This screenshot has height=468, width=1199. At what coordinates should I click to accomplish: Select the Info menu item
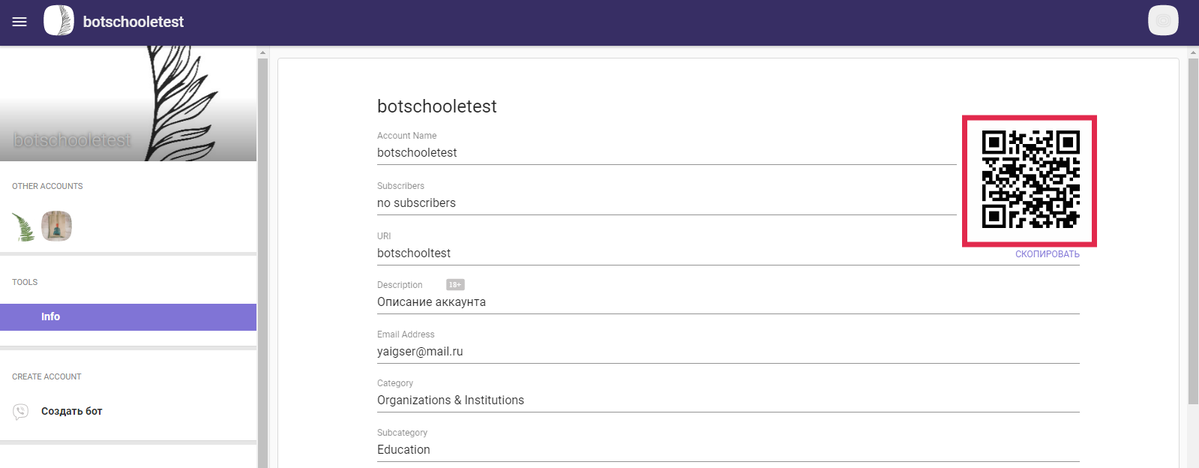click(x=128, y=317)
